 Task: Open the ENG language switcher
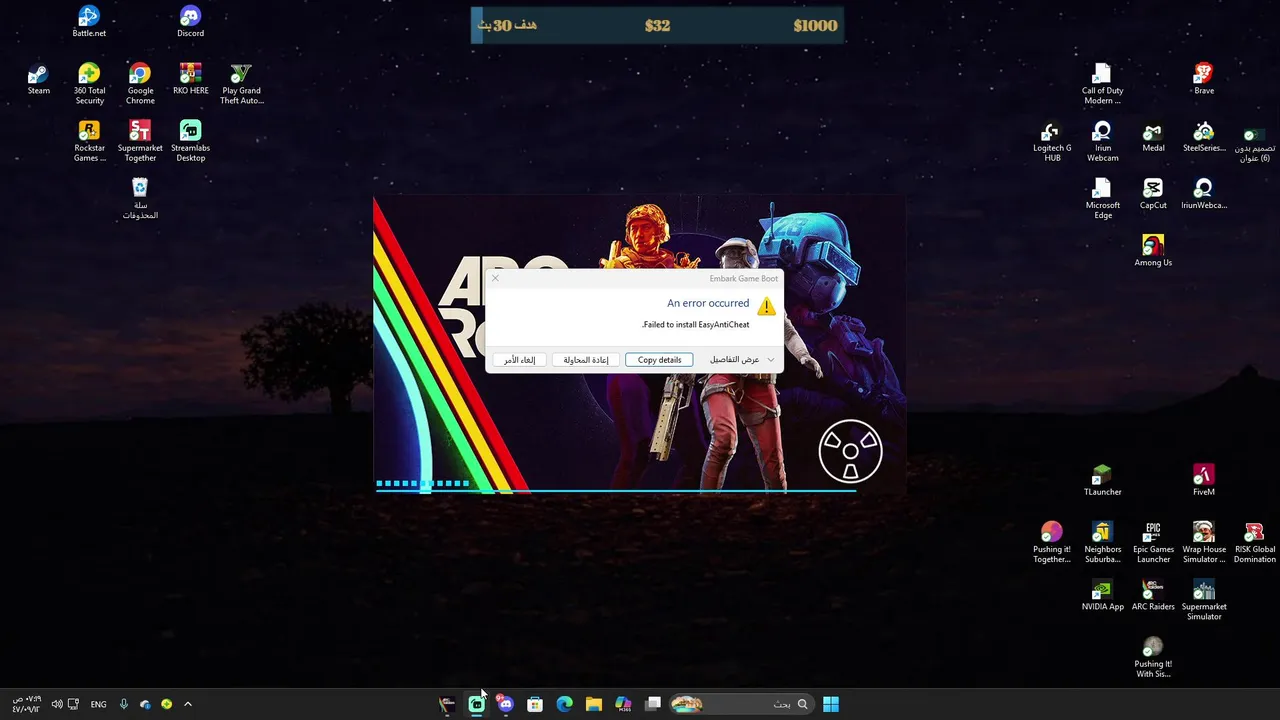pyautogui.click(x=98, y=704)
